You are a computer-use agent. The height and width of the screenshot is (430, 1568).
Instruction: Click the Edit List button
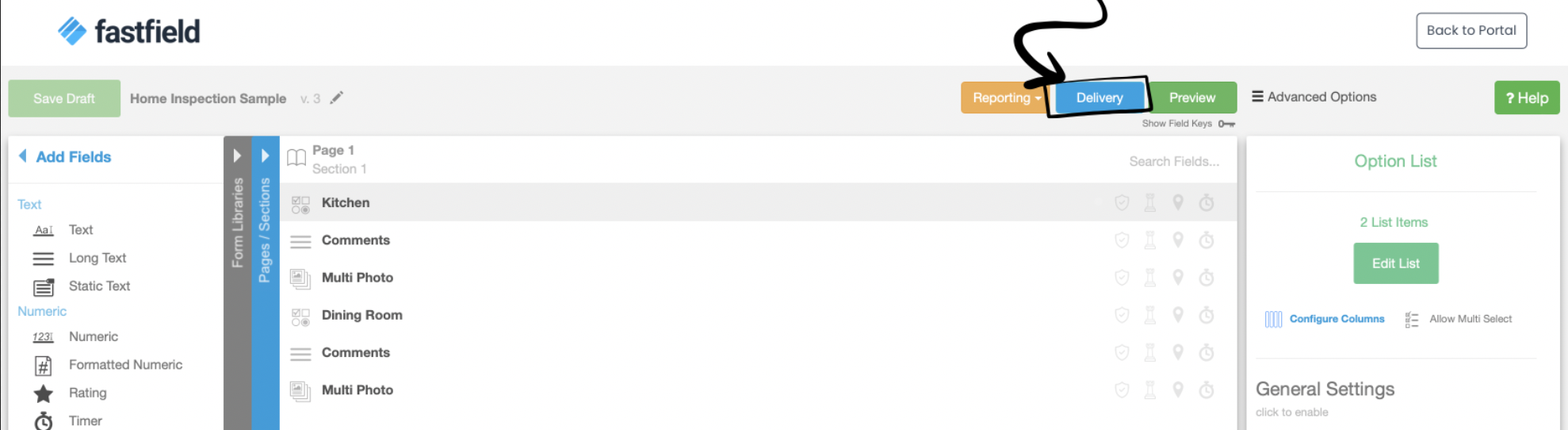pyautogui.click(x=1395, y=263)
